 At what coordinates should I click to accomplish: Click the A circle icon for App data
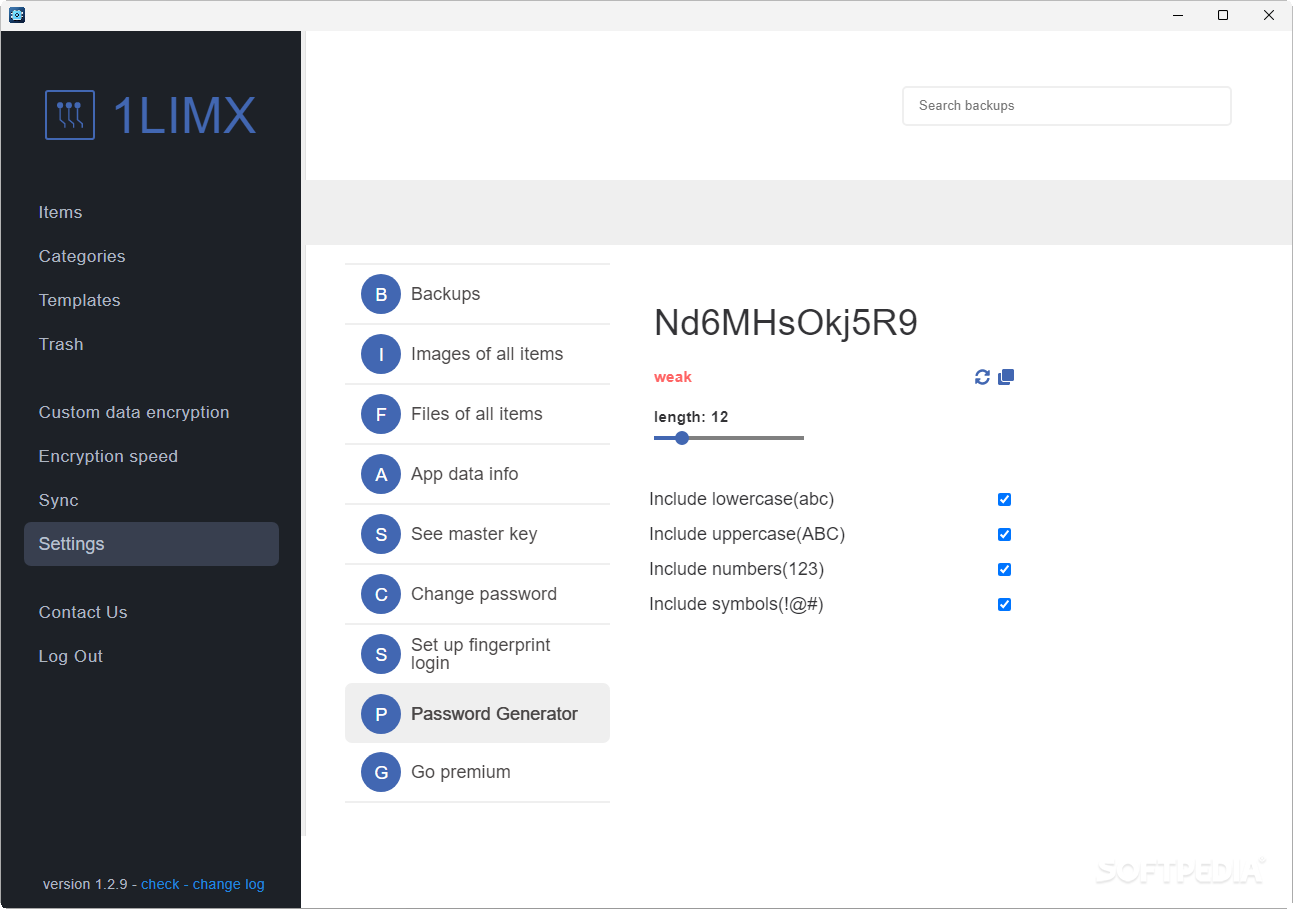(381, 474)
